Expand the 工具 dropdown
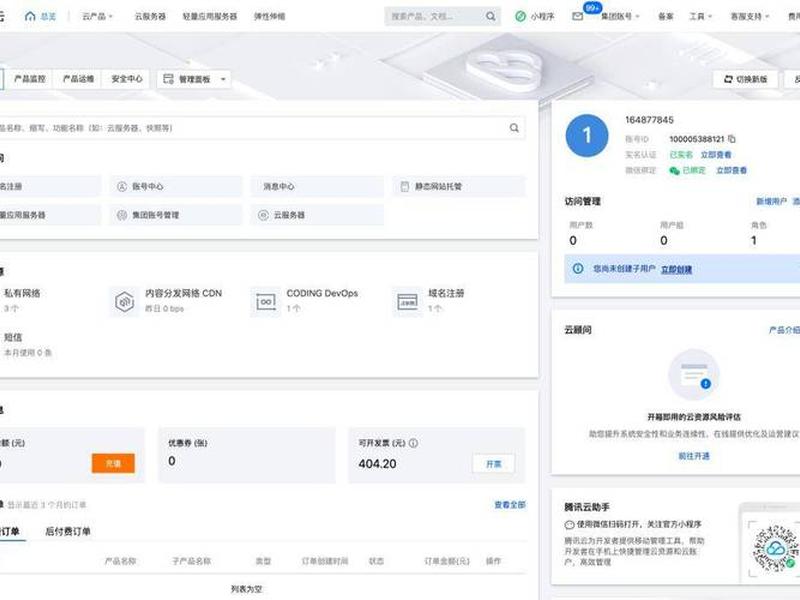 click(700, 16)
